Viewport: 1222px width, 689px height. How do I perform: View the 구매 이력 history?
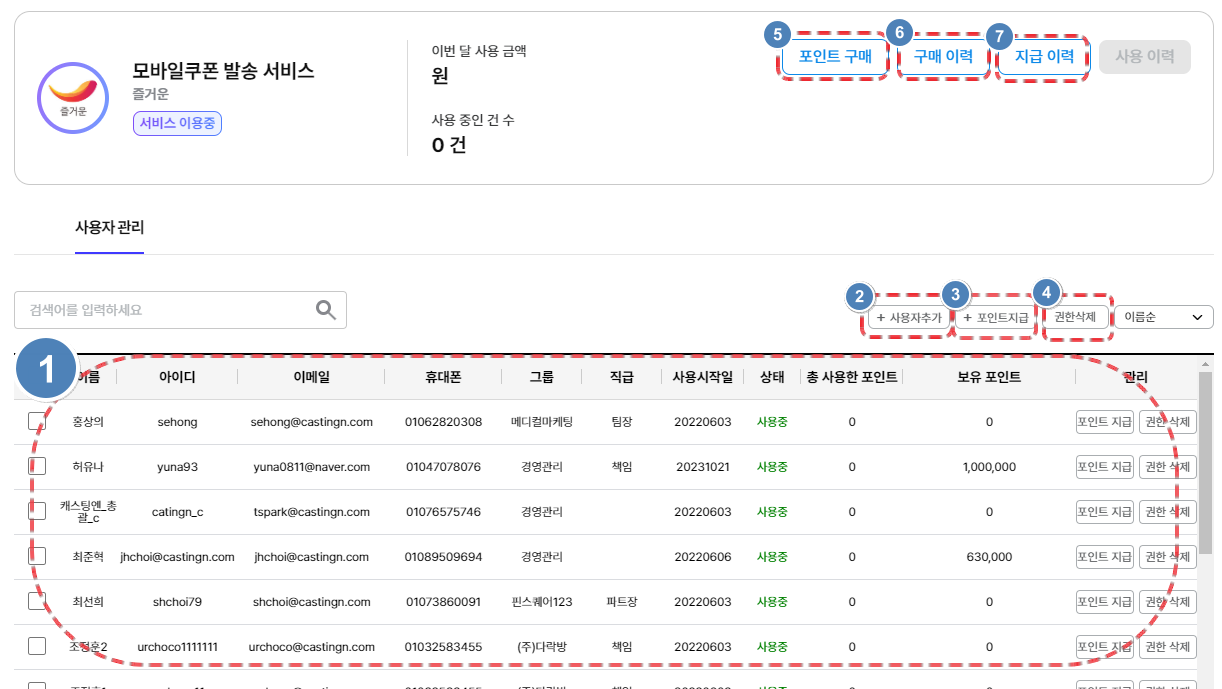pyautogui.click(x=943, y=57)
